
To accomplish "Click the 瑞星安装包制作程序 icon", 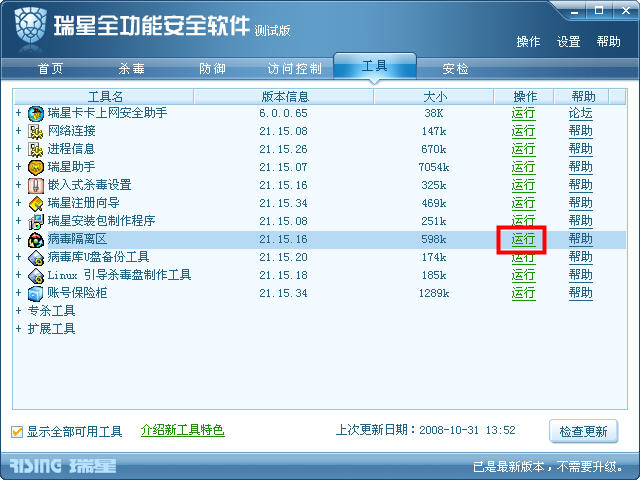I will coord(36,221).
